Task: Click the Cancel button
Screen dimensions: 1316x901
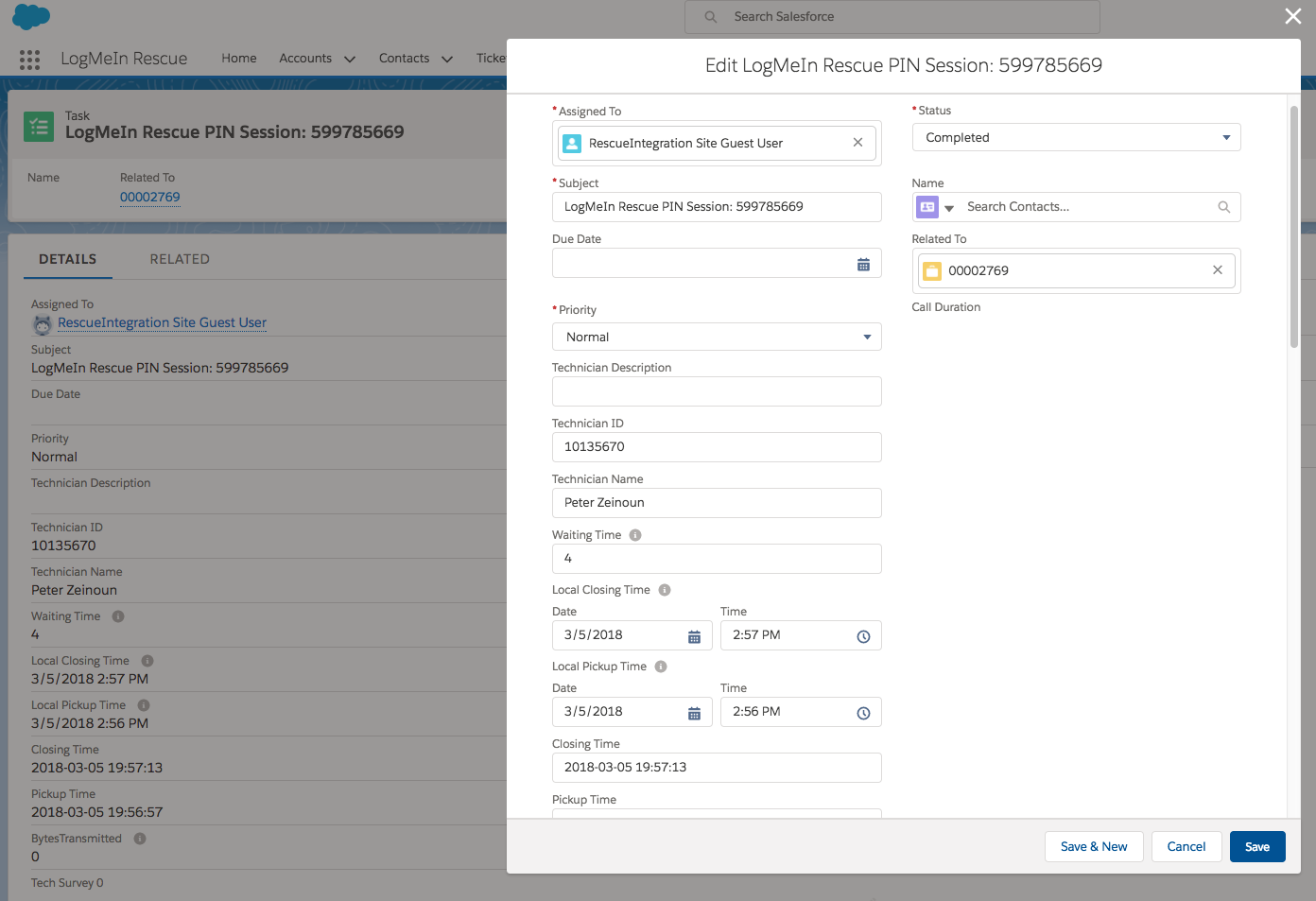Action: click(x=1186, y=847)
